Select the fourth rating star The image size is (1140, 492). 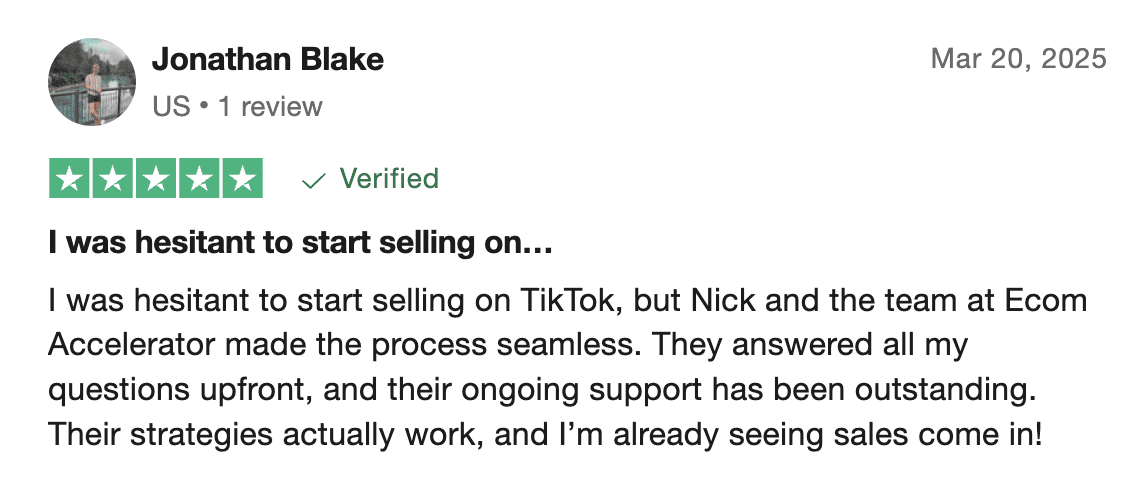(x=199, y=179)
